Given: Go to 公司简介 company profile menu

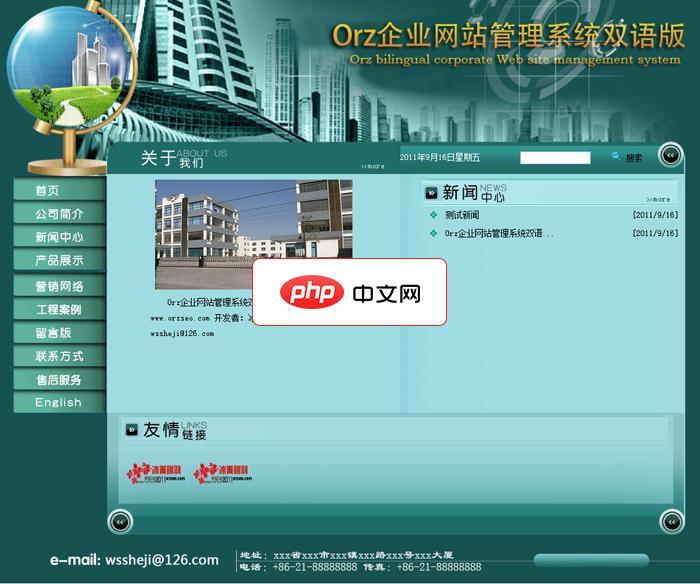Looking at the screenshot, I should pos(59,214).
